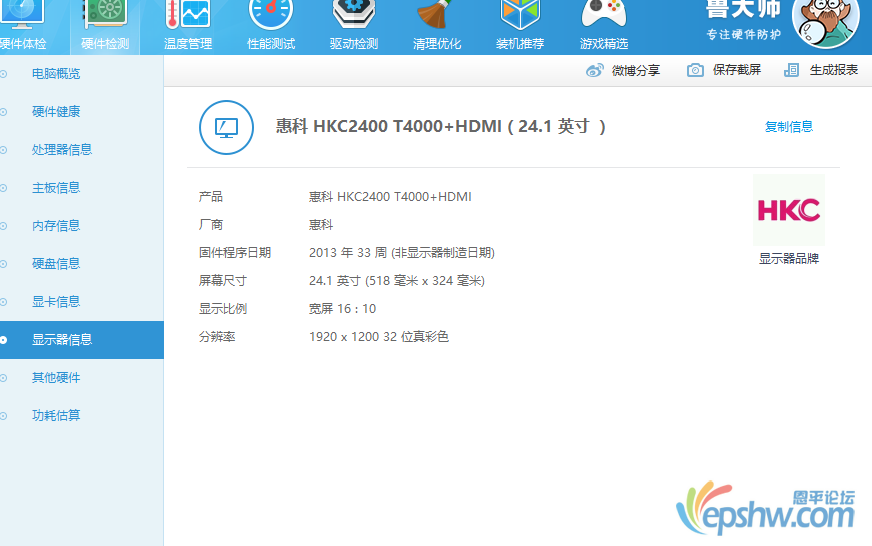Open the 性能测试 performance test gauge icon

coord(270,14)
